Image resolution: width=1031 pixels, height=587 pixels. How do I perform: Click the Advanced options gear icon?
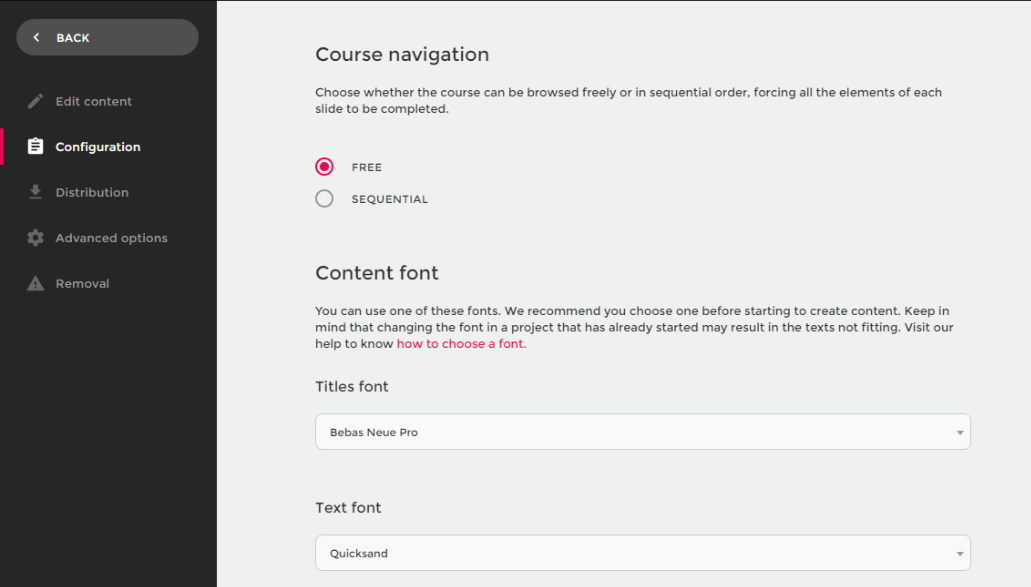[x=36, y=238]
